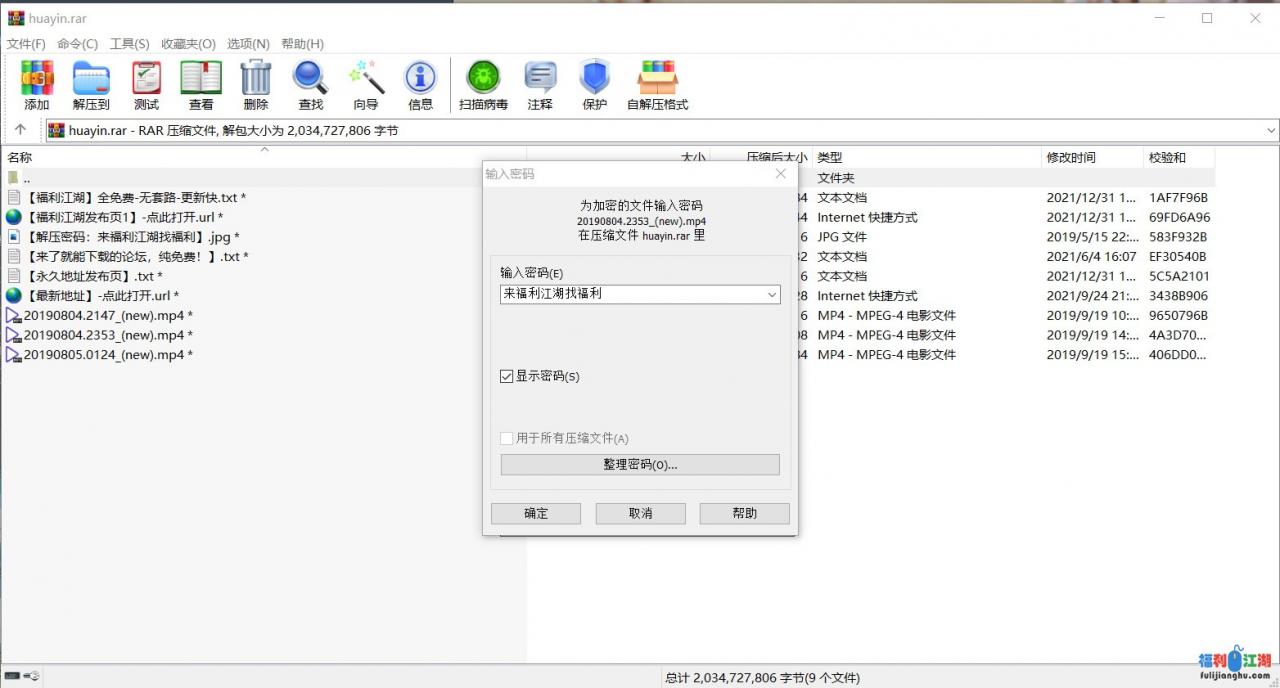Expand the password combo box dropdown arrow
The height and width of the screenshot is (688, 1280).
point(771,295)
